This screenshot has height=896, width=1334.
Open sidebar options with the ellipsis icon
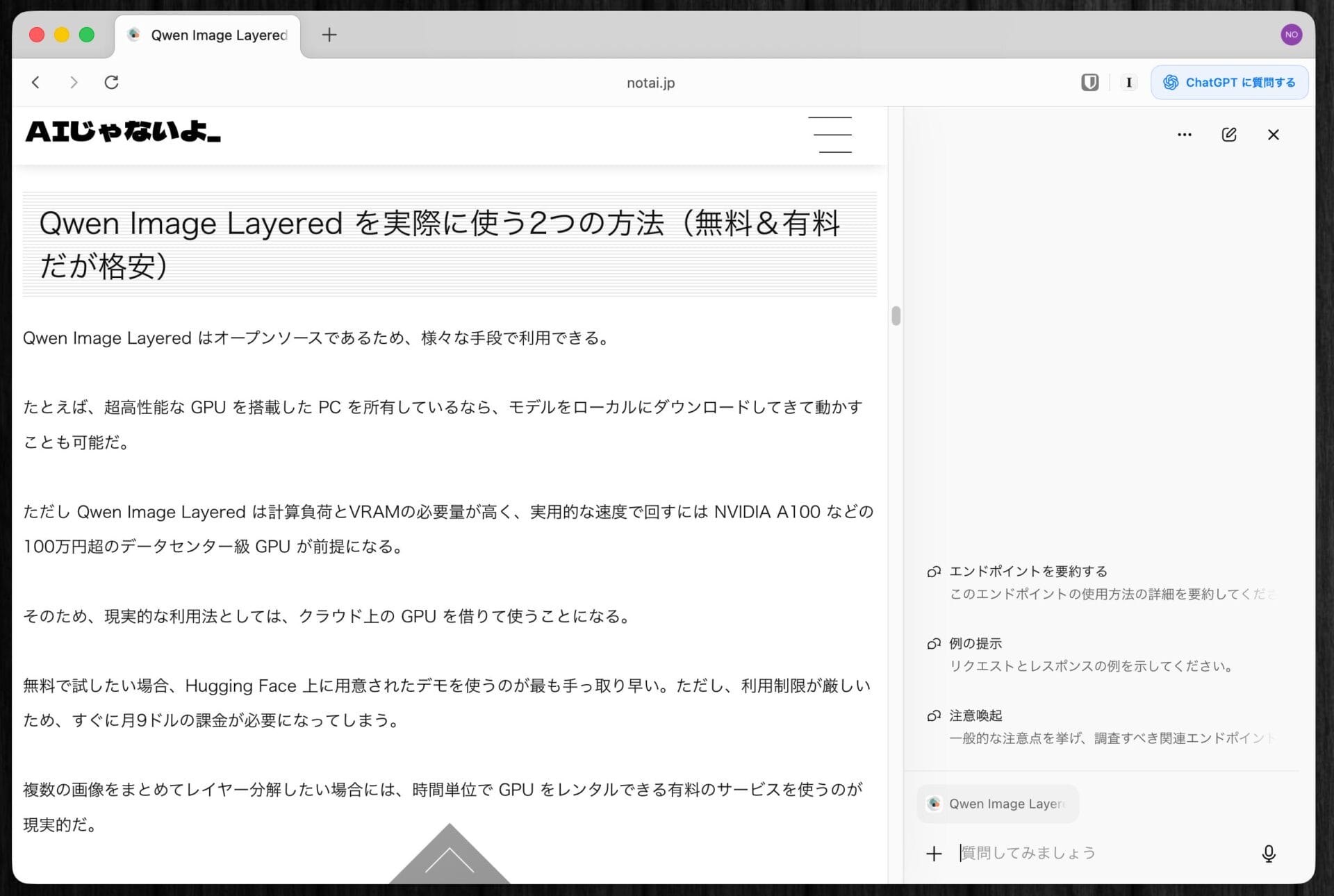point(1185,134)
